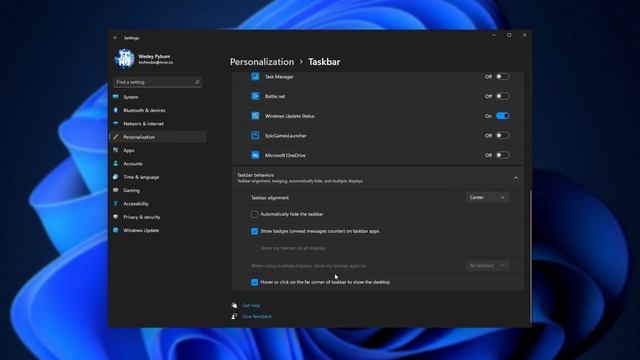Click the Windows Update Status label
This screenshot has width=640, height=360.
[x=290, y=116]
